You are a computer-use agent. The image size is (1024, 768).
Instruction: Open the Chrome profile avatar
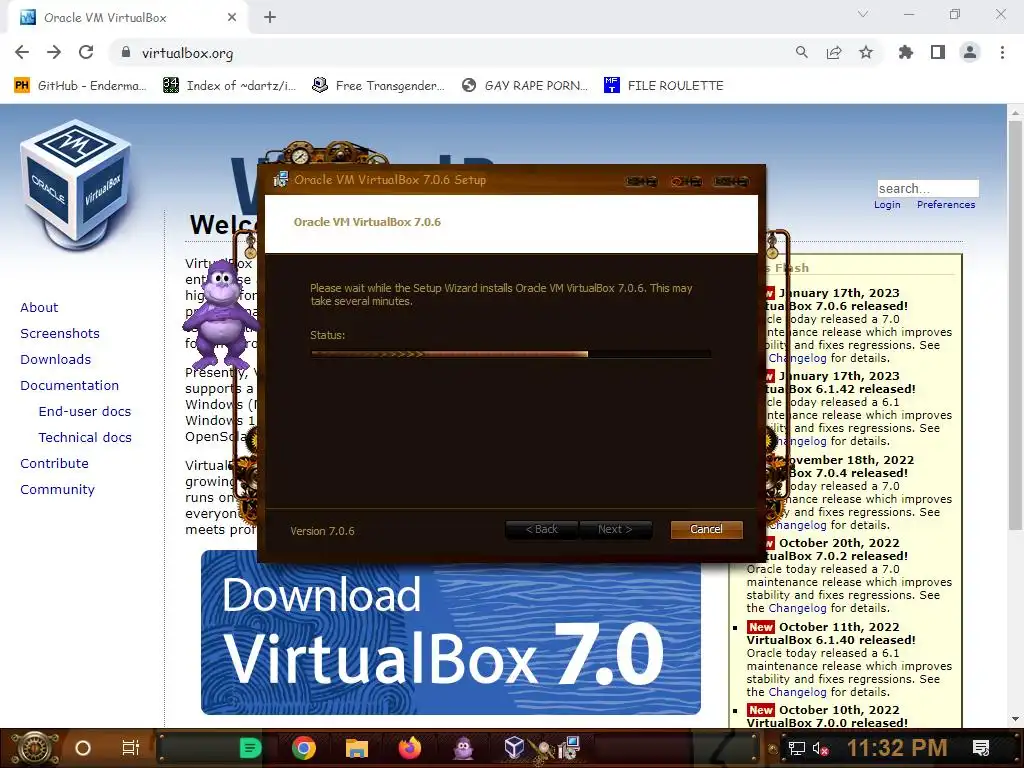click(x=970, y=52)
